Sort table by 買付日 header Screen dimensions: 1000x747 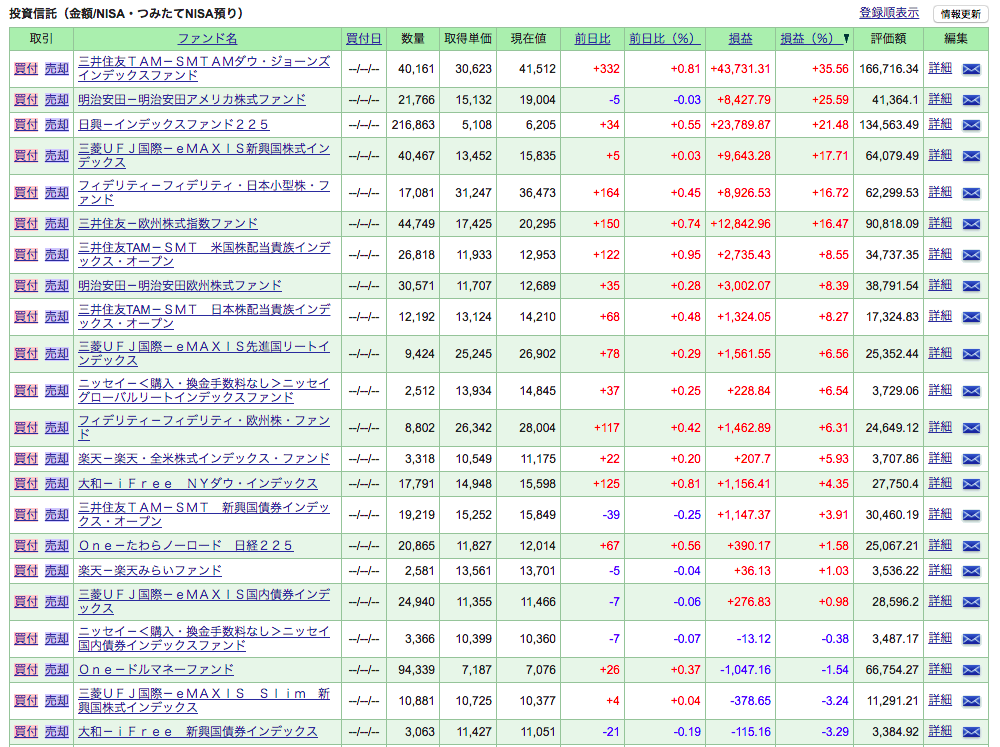tap(364, 39)
